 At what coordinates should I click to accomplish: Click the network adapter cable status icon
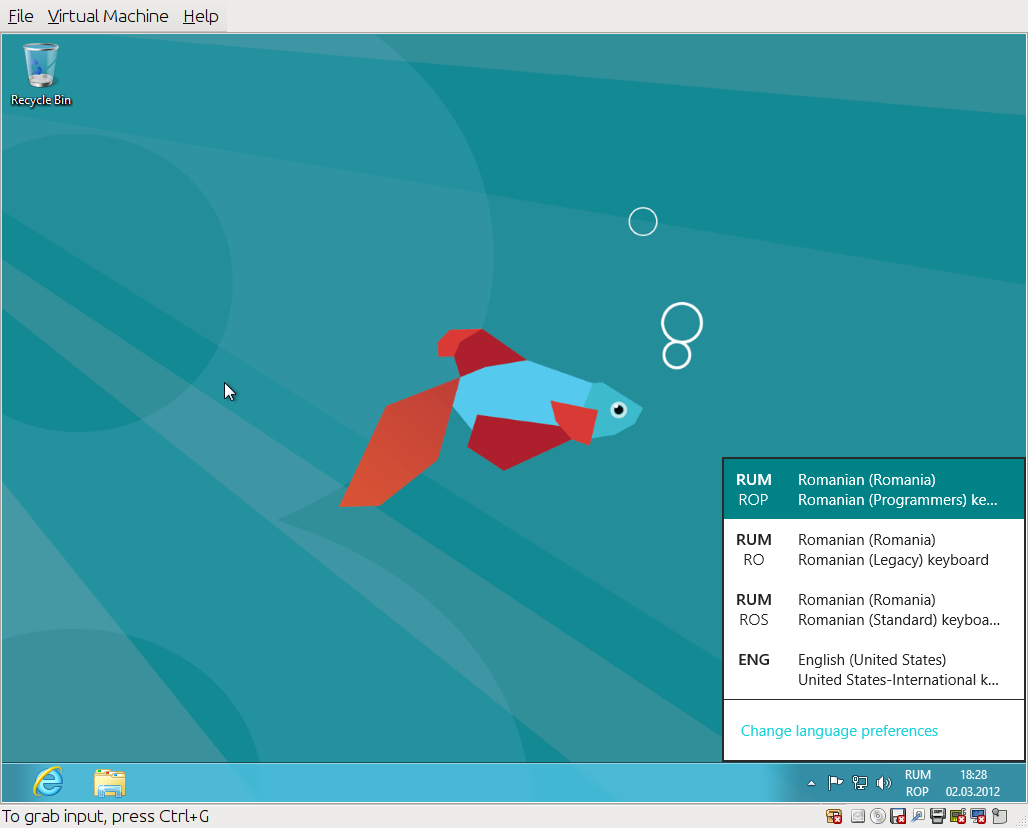point(918,816)
